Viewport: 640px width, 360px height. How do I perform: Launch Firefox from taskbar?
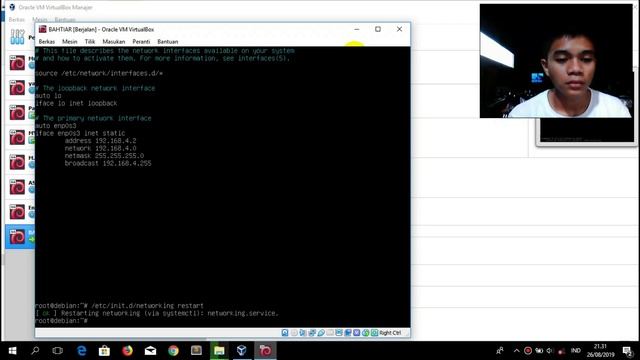(x=127, y=351)
